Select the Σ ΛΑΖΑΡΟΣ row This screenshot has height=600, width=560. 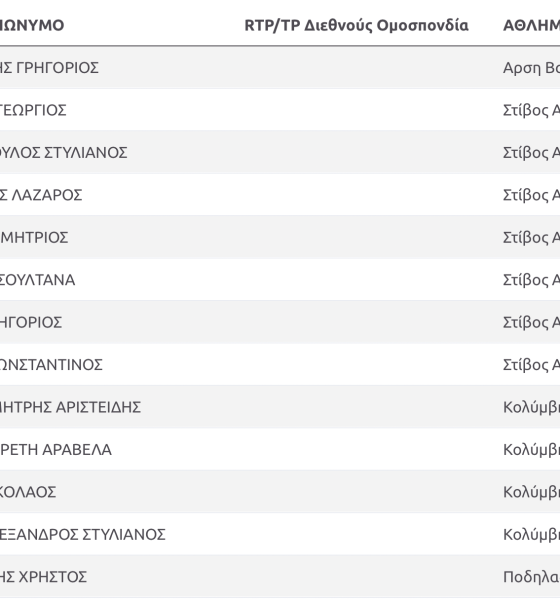[x=280, y=195]
